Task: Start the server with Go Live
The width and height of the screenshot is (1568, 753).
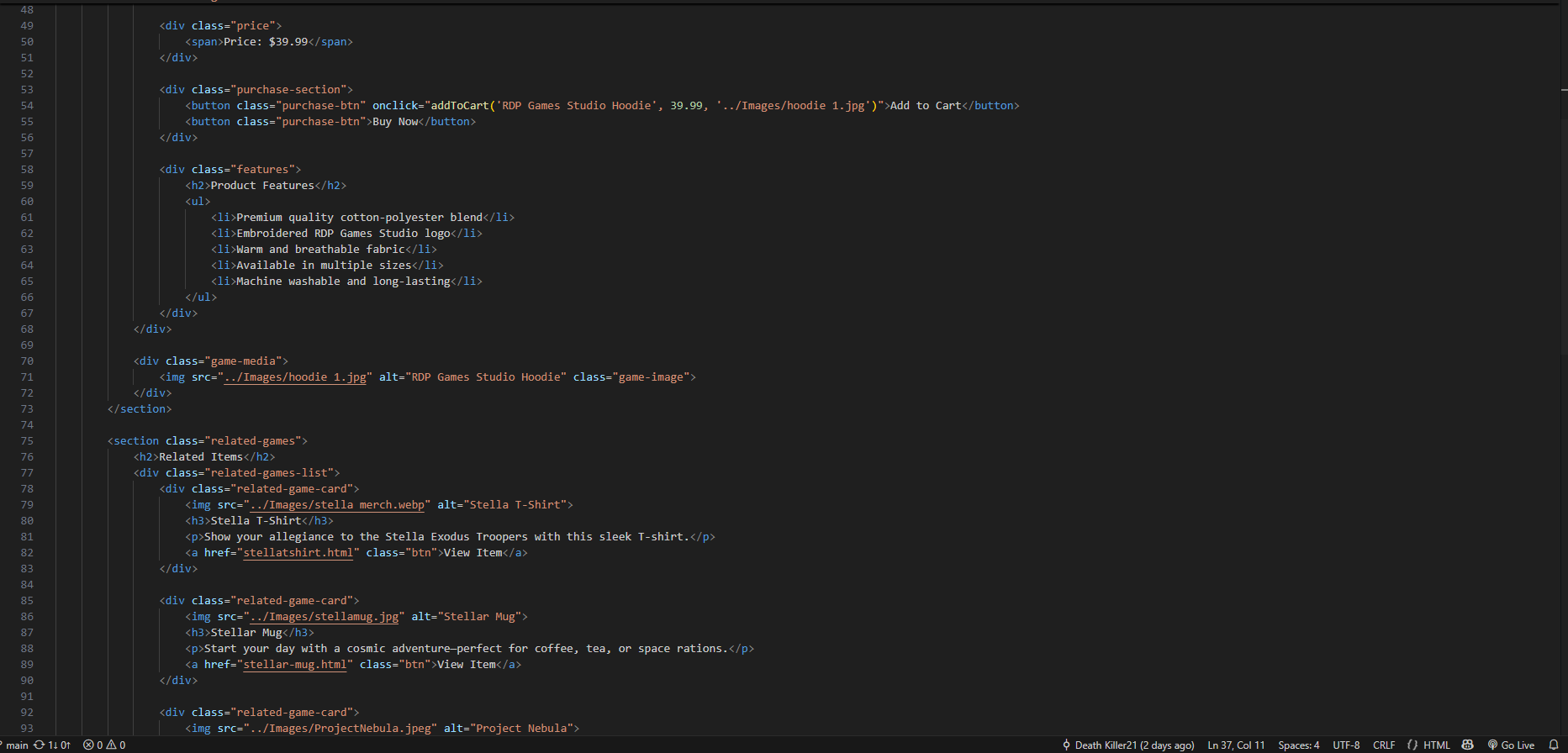Action: 1511,745
